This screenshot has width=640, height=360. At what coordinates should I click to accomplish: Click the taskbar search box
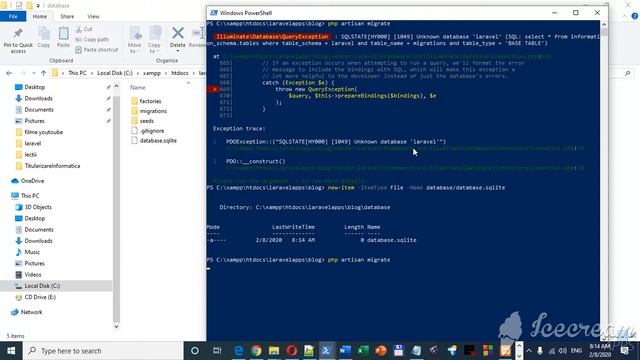[103, 351]
